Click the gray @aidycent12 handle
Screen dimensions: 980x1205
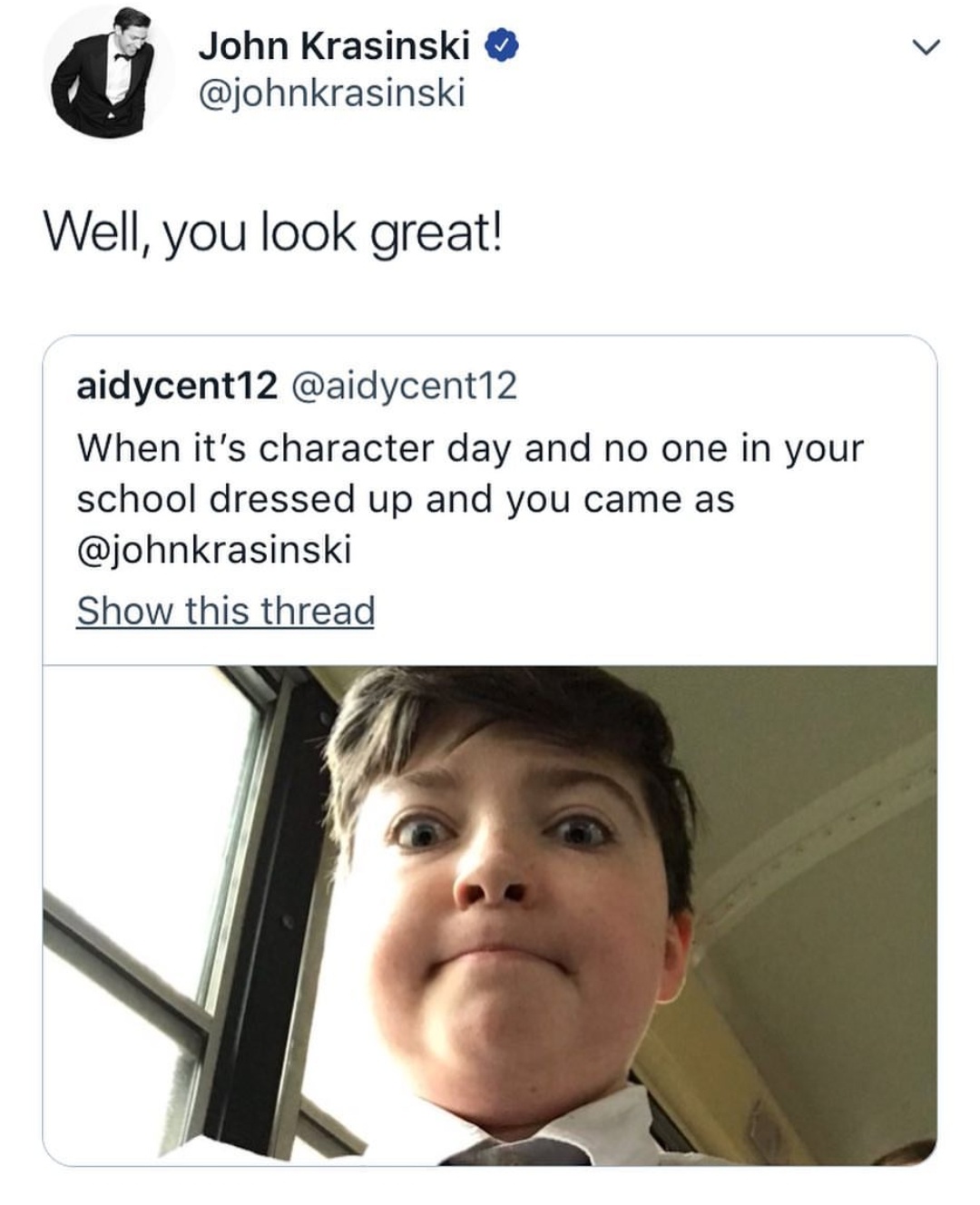coord(404,386)
